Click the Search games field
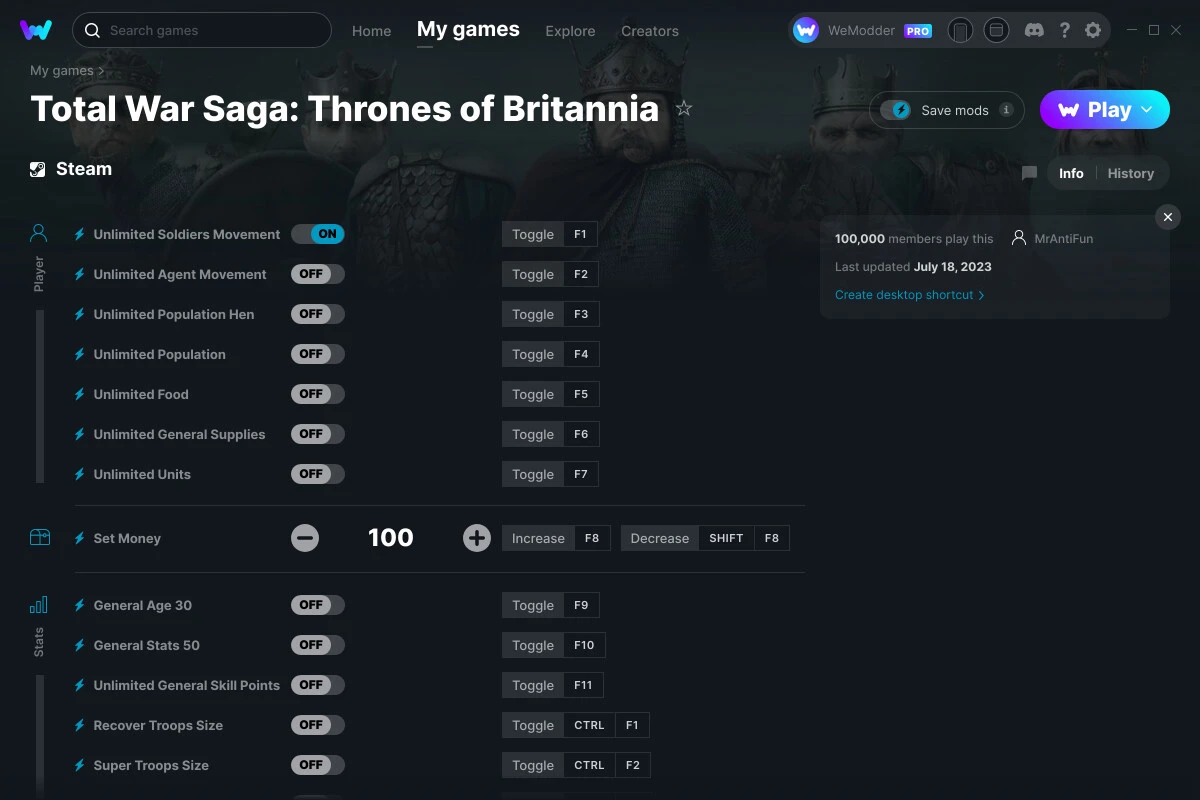 pos(200,30)
